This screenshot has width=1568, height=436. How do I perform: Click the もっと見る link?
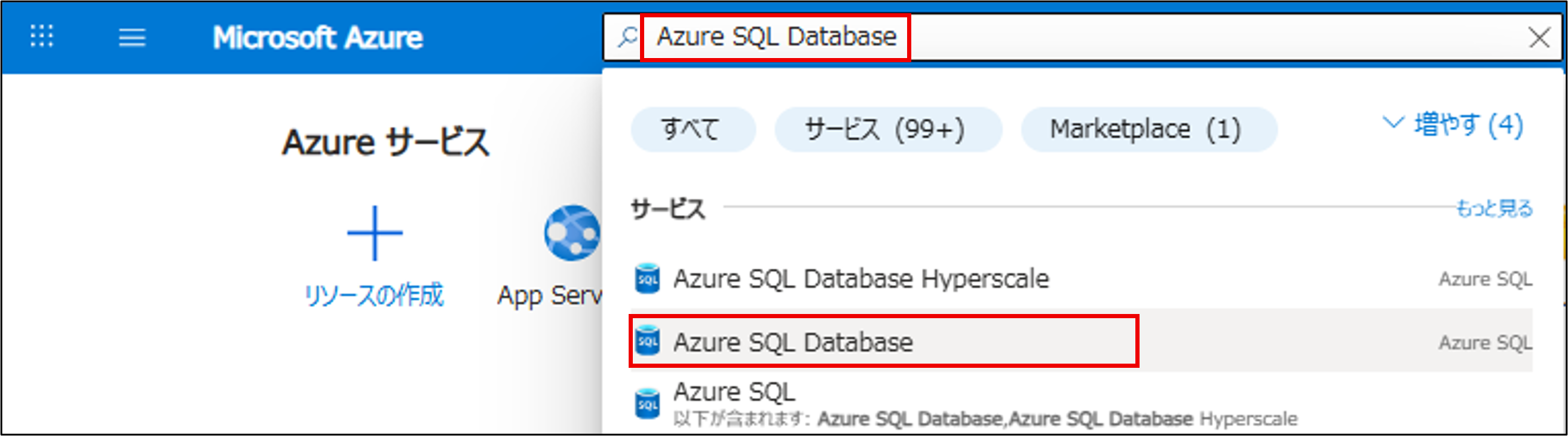point(1494,208)
